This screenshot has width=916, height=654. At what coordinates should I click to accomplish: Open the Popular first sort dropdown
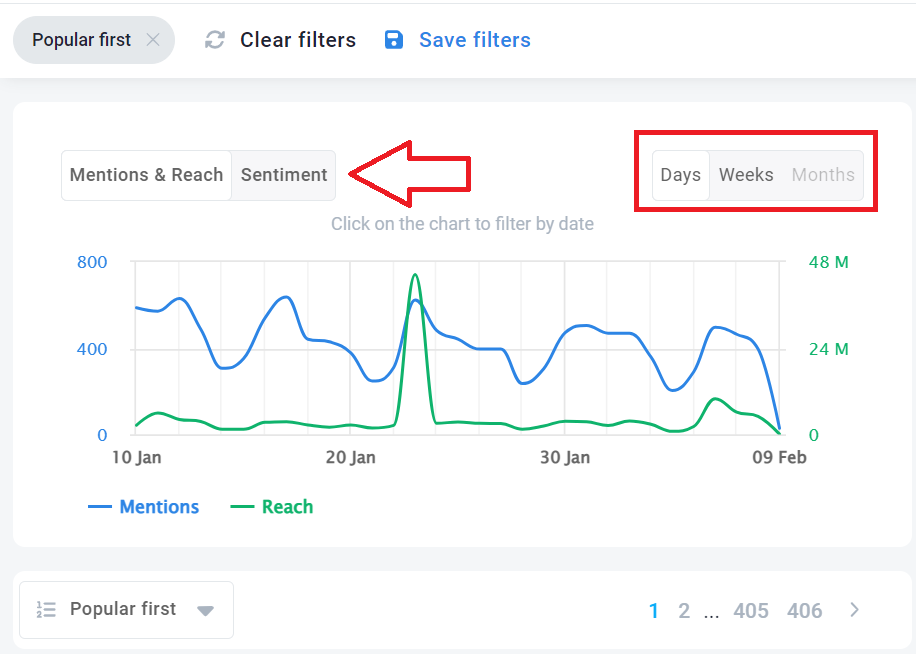point(126,610)
